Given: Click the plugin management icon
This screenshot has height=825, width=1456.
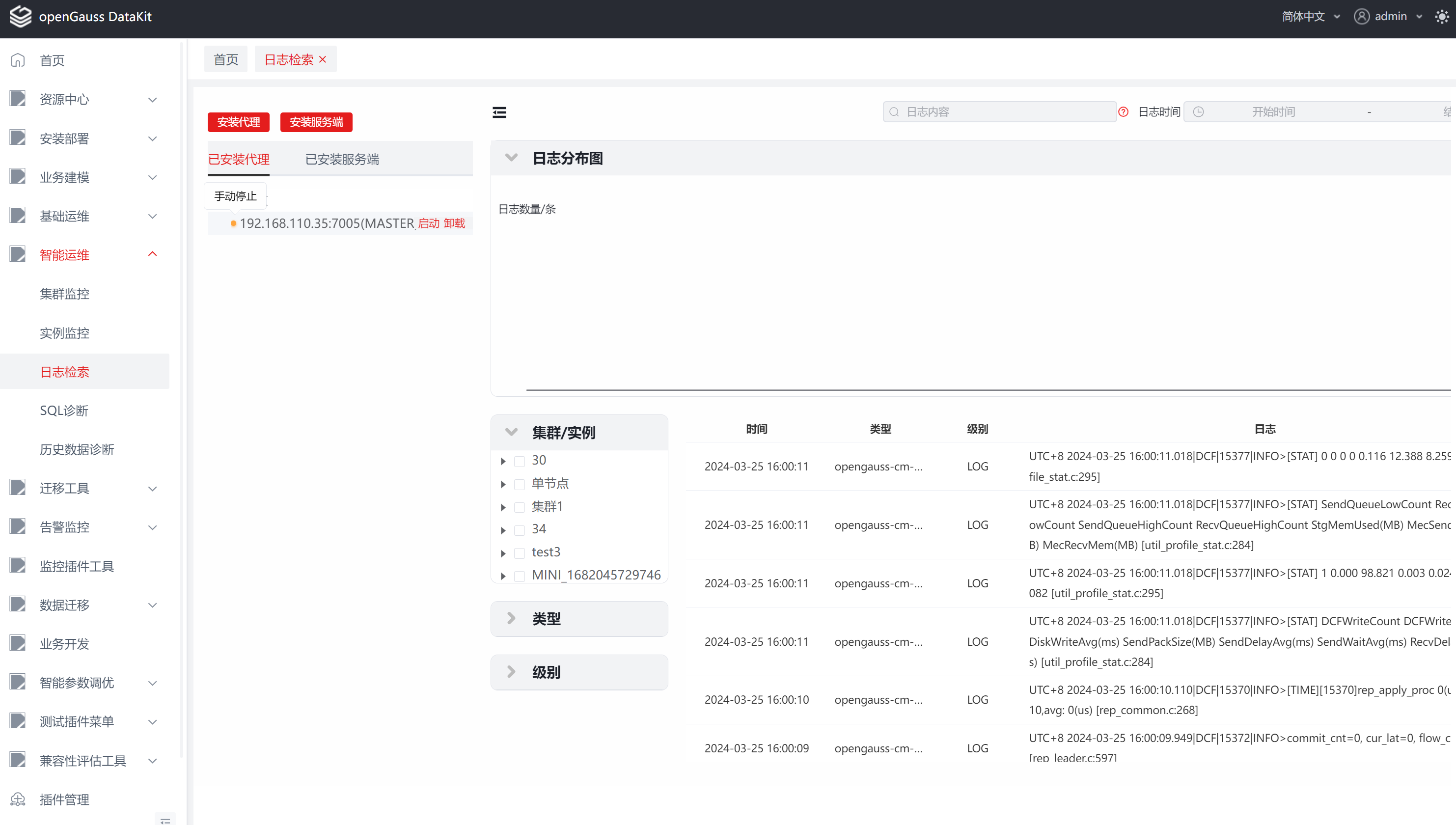Looking at the screenshot, I should point(18,799).
